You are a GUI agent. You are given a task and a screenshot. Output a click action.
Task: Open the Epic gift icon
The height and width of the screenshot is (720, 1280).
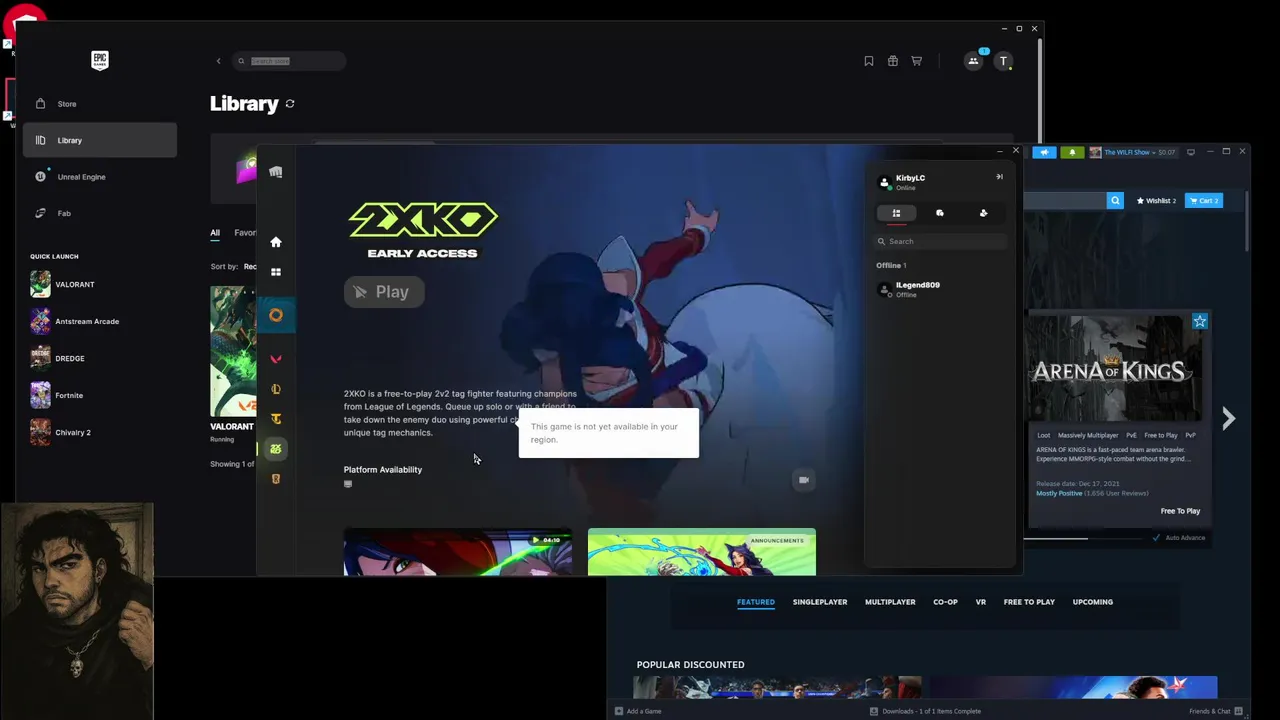click(x=893, y=61)
